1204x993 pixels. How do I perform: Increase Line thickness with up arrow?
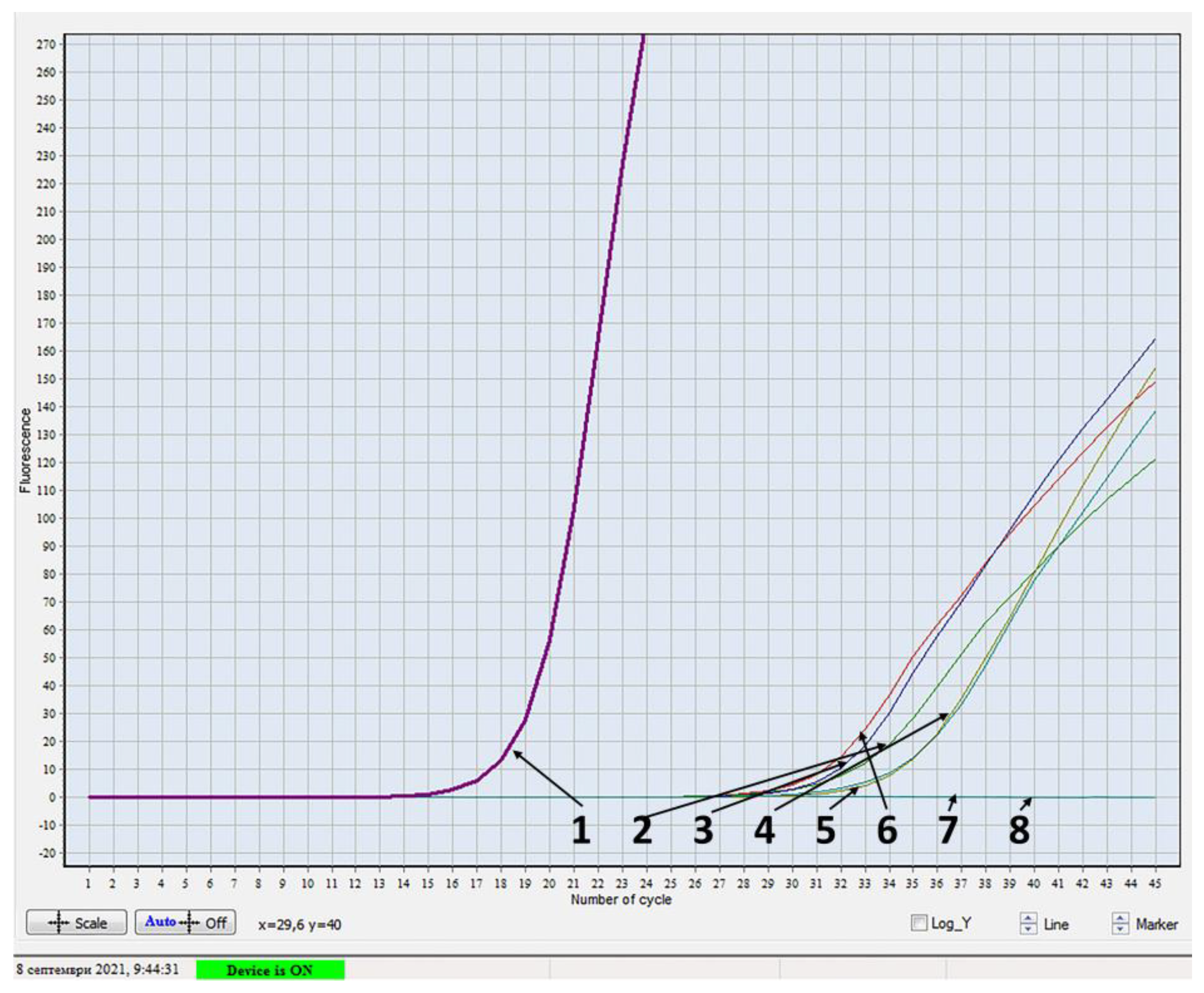1028,918
